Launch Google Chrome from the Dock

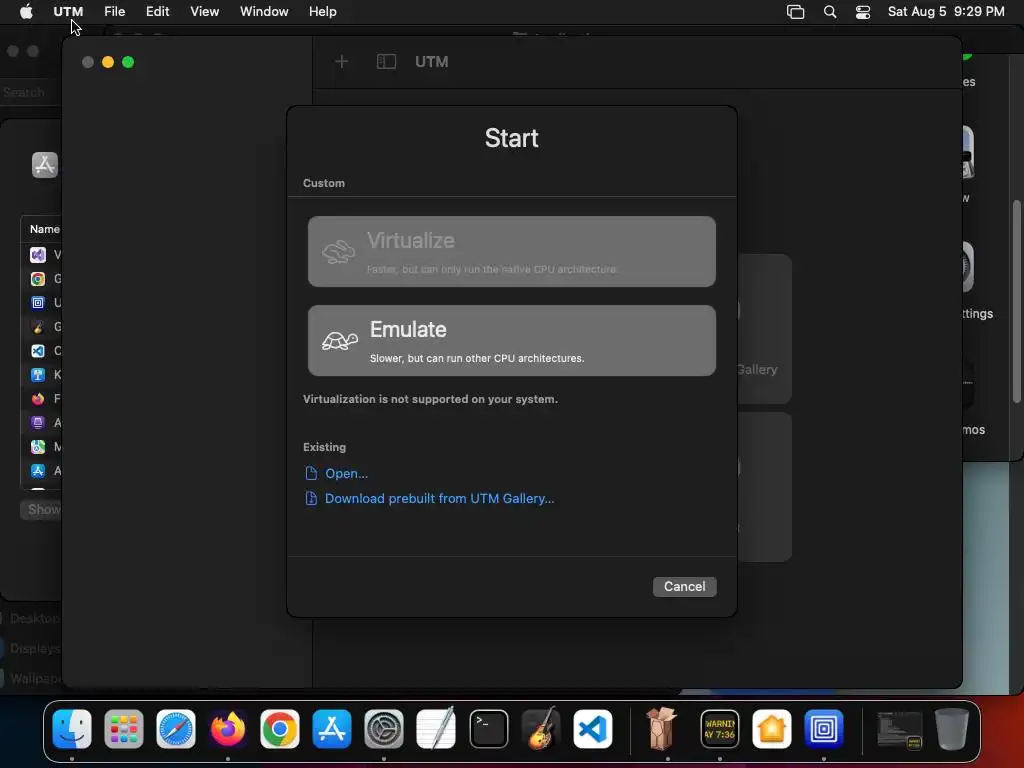coord(280,729)
